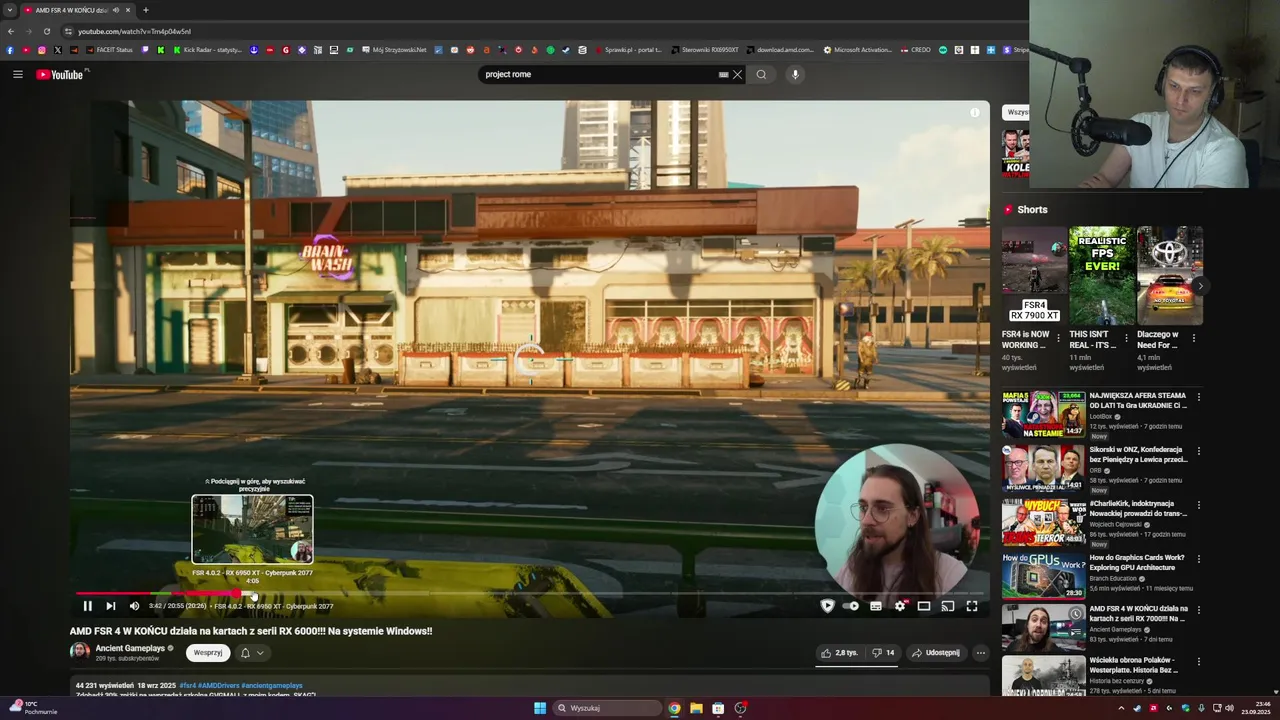
Task: Go back in browser history
Action: [11, 31]
